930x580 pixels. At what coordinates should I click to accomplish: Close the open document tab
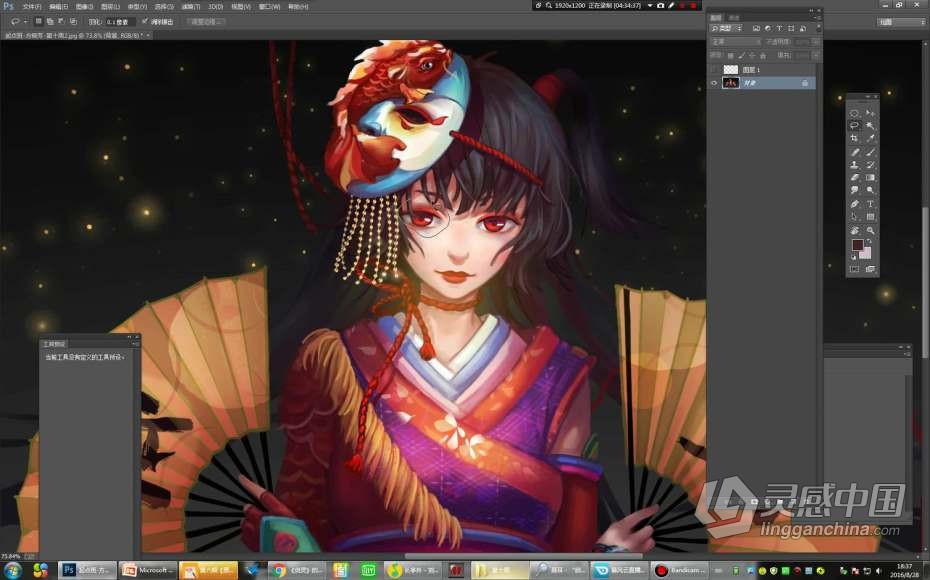point(148,36)
